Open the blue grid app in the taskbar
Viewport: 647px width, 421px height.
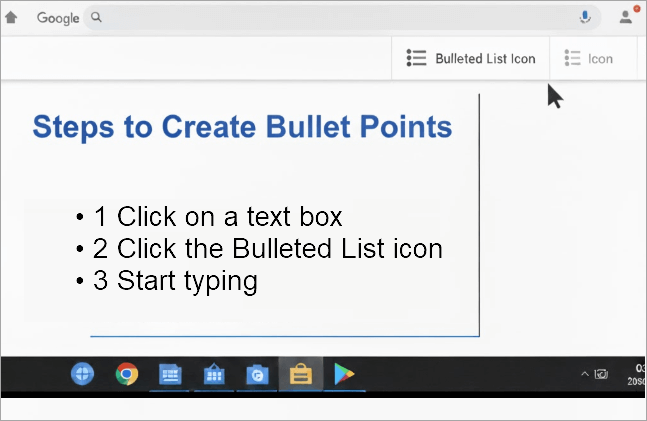click(171, 375)
